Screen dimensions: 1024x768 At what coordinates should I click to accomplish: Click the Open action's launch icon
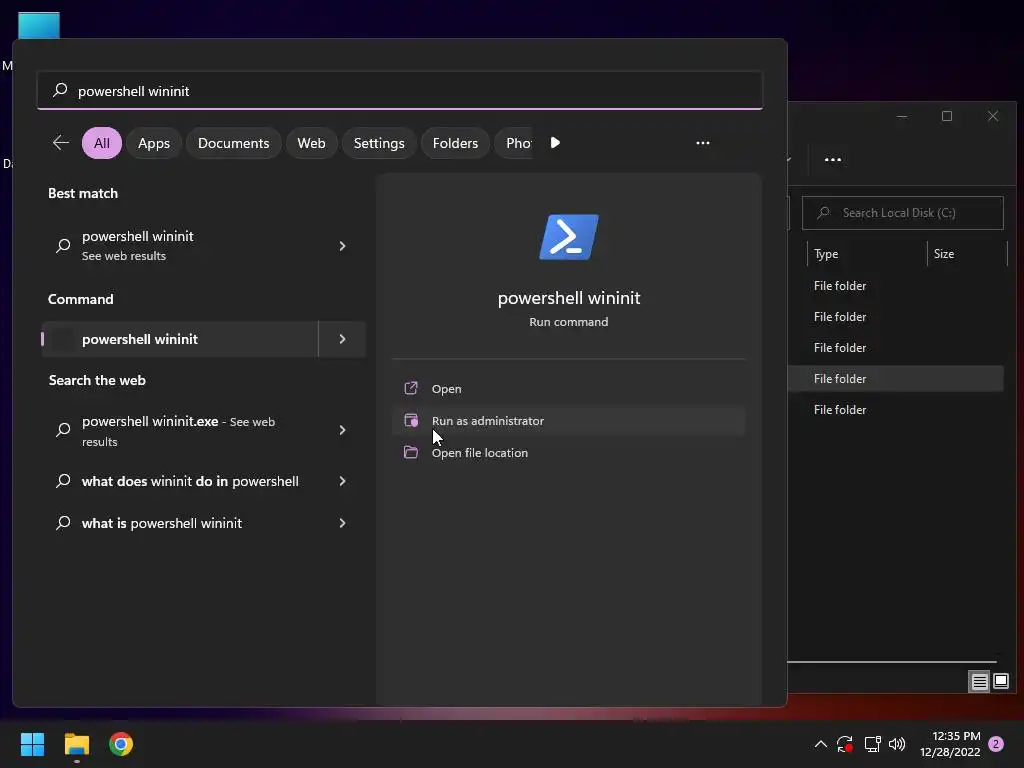(411, 388)
